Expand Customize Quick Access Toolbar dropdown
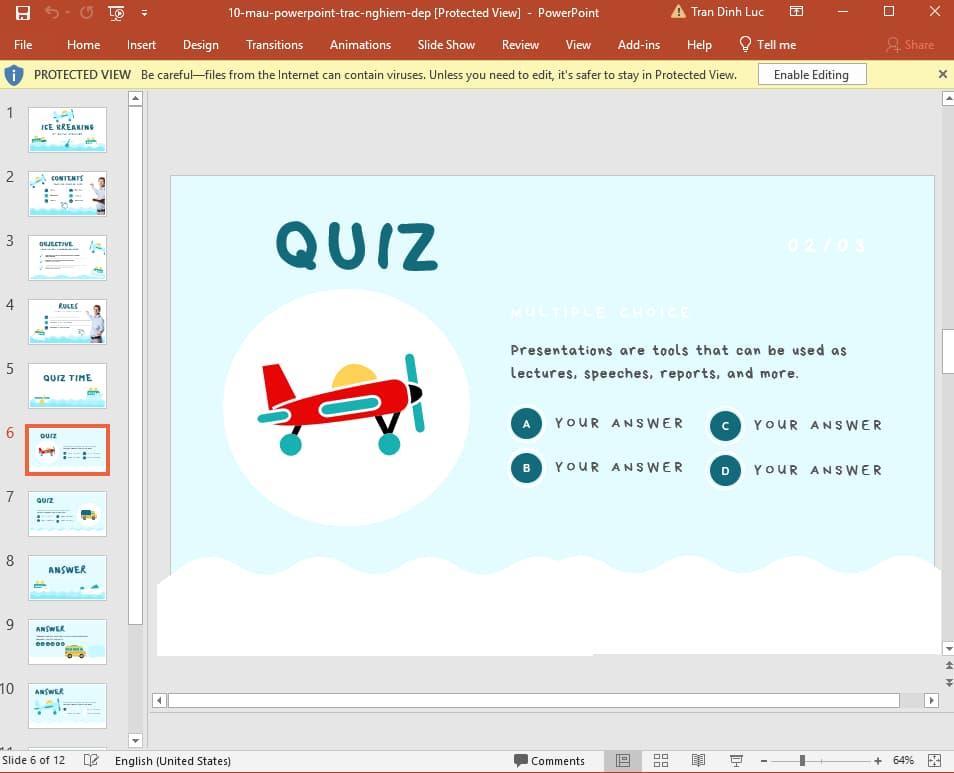This screenshot has width=954, height=773. pos(145,13)
